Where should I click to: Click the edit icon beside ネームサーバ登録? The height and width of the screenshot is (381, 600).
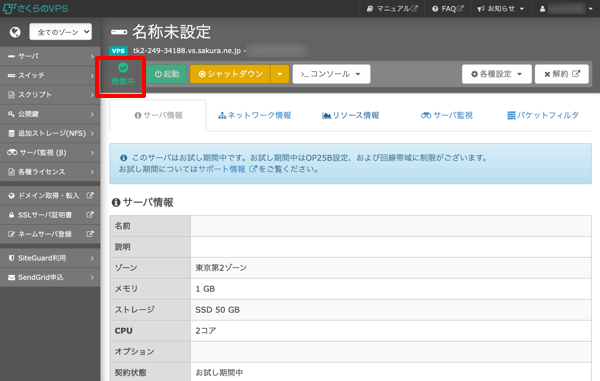point(11,234)
